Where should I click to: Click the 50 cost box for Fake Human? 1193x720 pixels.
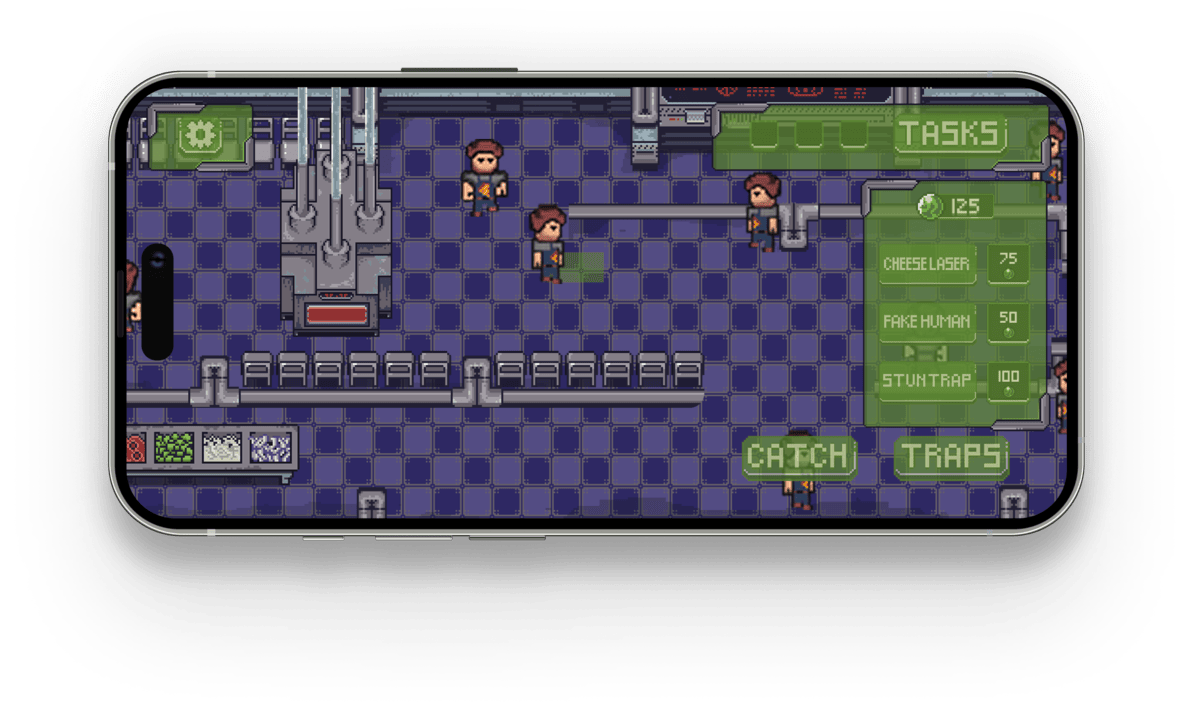(x=1008, y=321)
